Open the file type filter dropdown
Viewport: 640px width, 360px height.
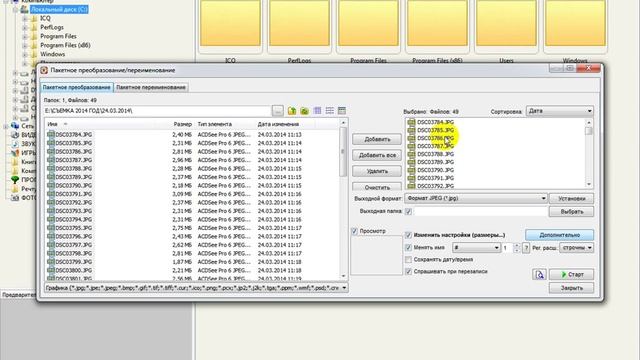[x=196, y=288]
